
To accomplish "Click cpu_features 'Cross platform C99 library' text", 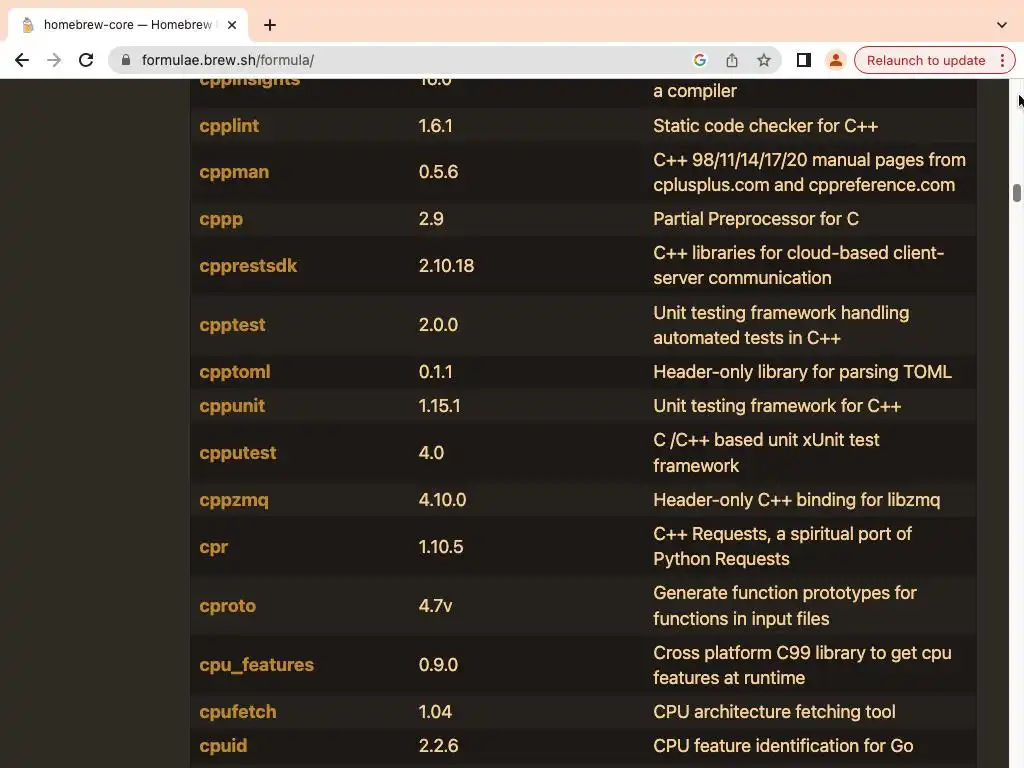I will [802, 665].
